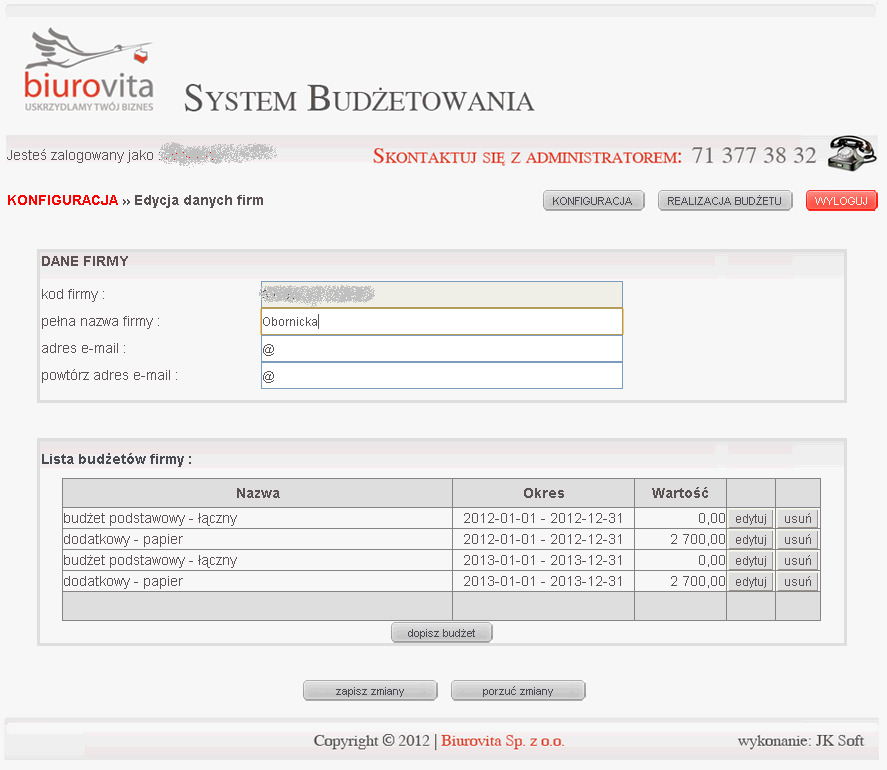Delete 2013 dodatkowy - papier budget

(x=797, y=581)
